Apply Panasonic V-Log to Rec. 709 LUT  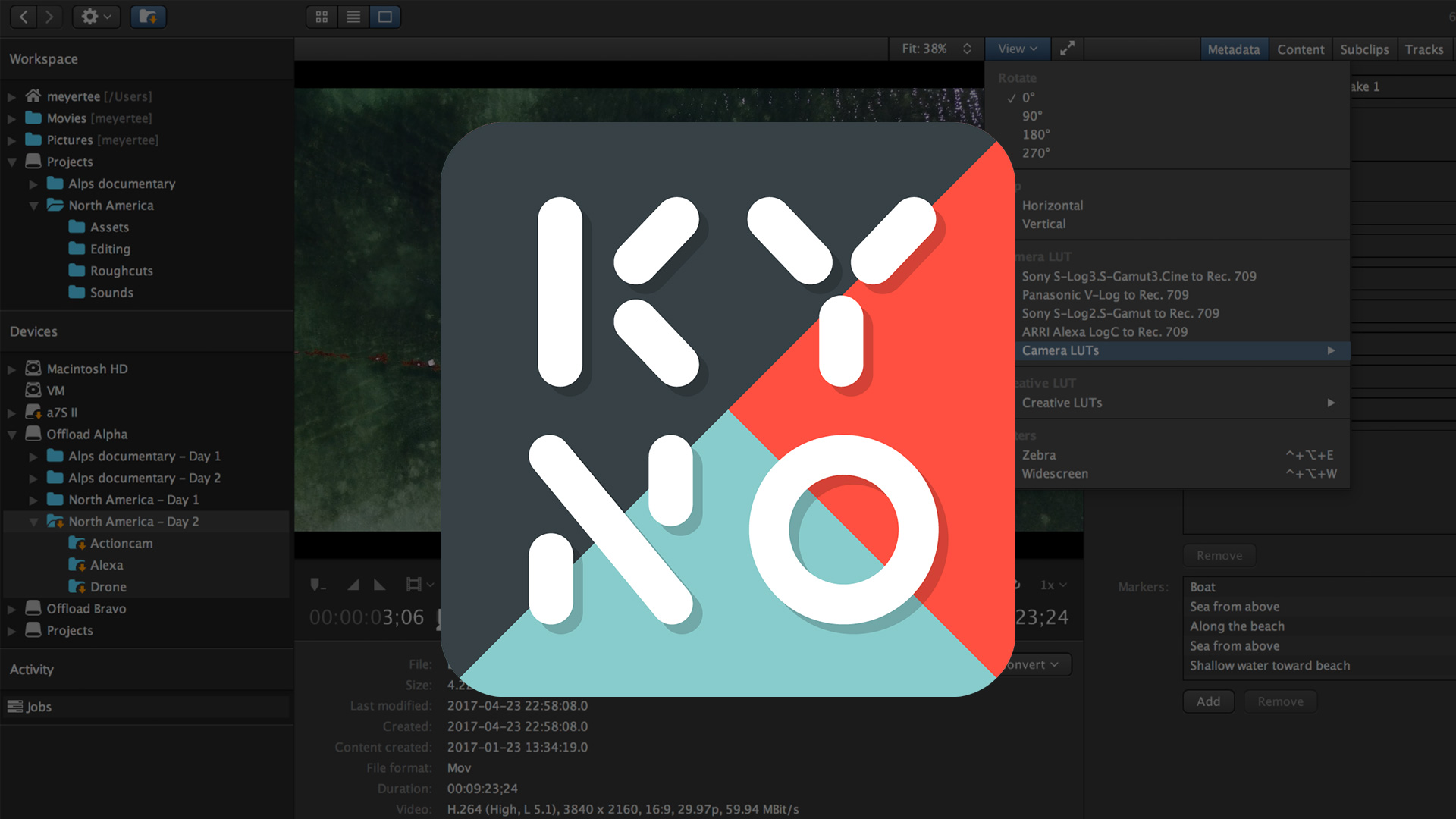(x=1105, y=295)
